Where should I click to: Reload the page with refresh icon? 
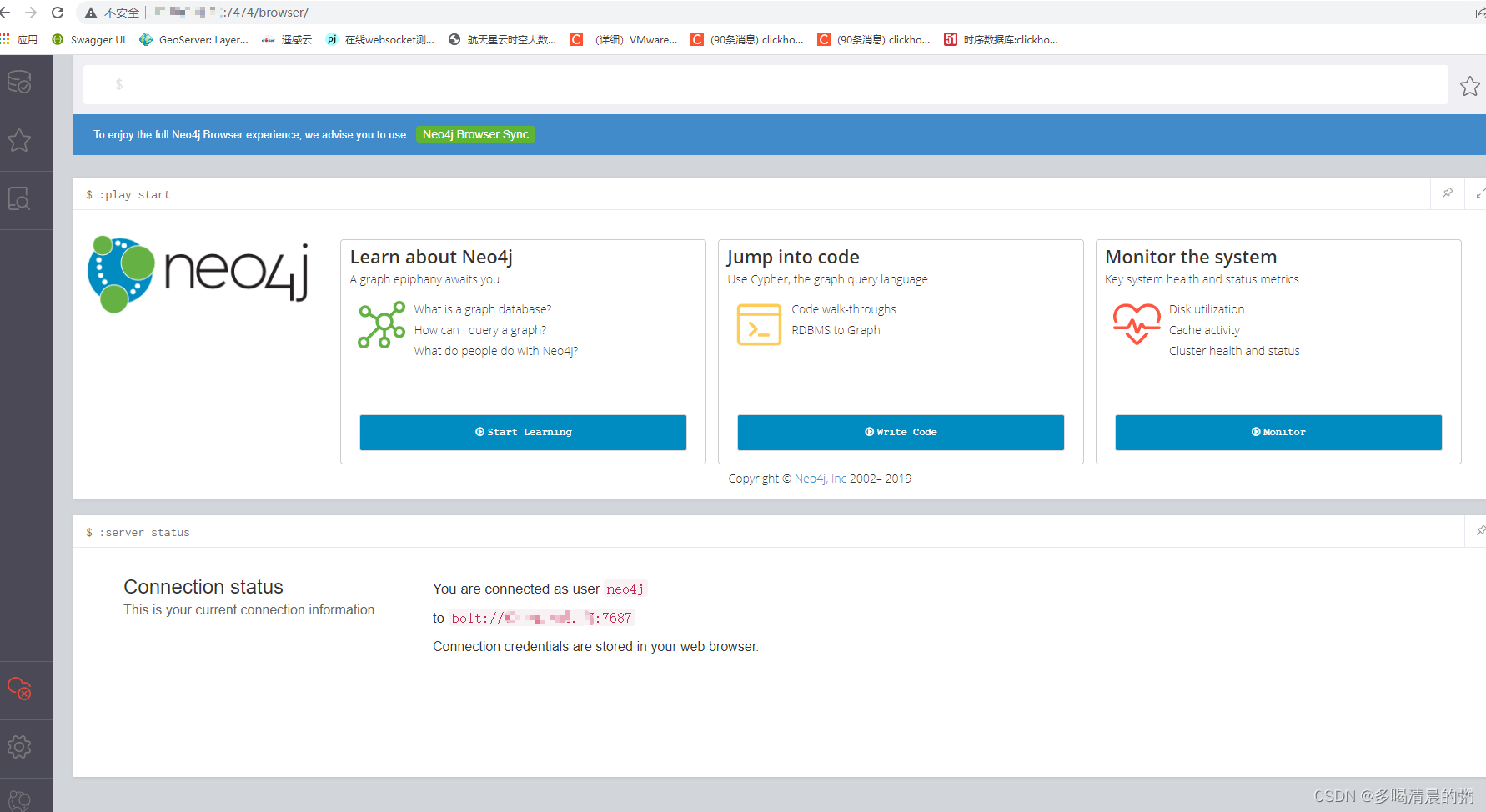[58, 13]
